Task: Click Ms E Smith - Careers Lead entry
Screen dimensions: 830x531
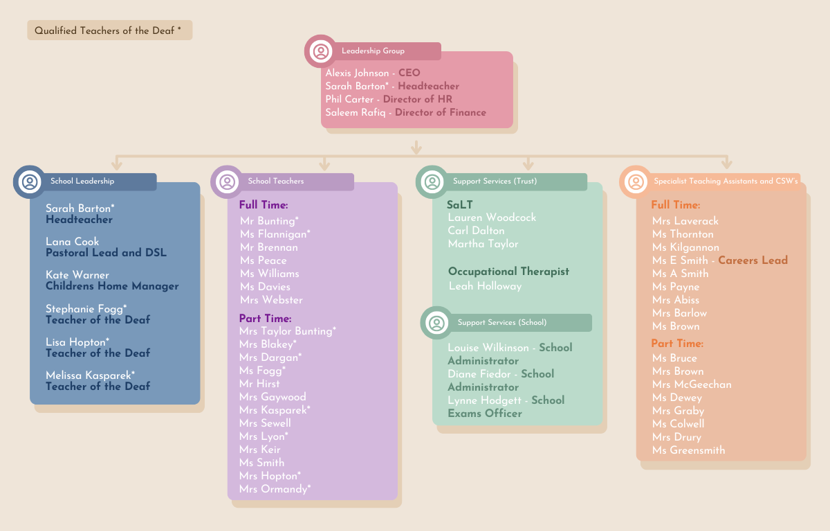Action: pos(719,260)
